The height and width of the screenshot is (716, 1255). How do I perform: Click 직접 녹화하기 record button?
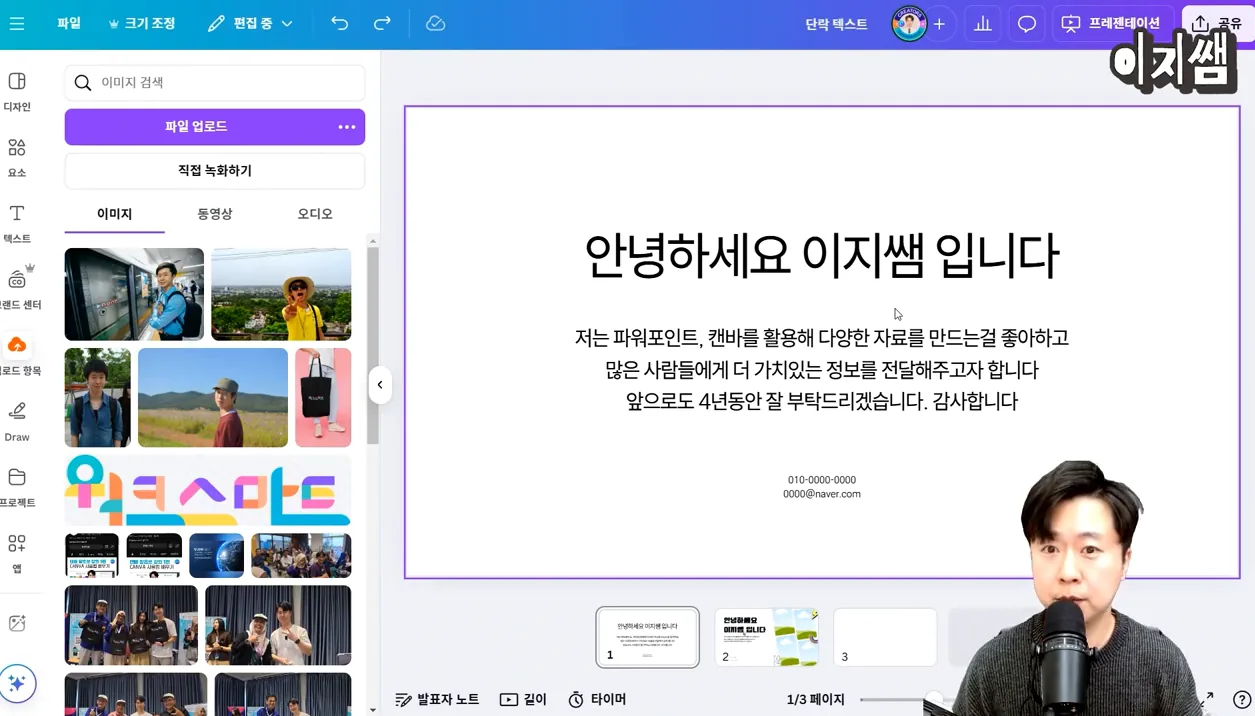click(x=215, y=171)
